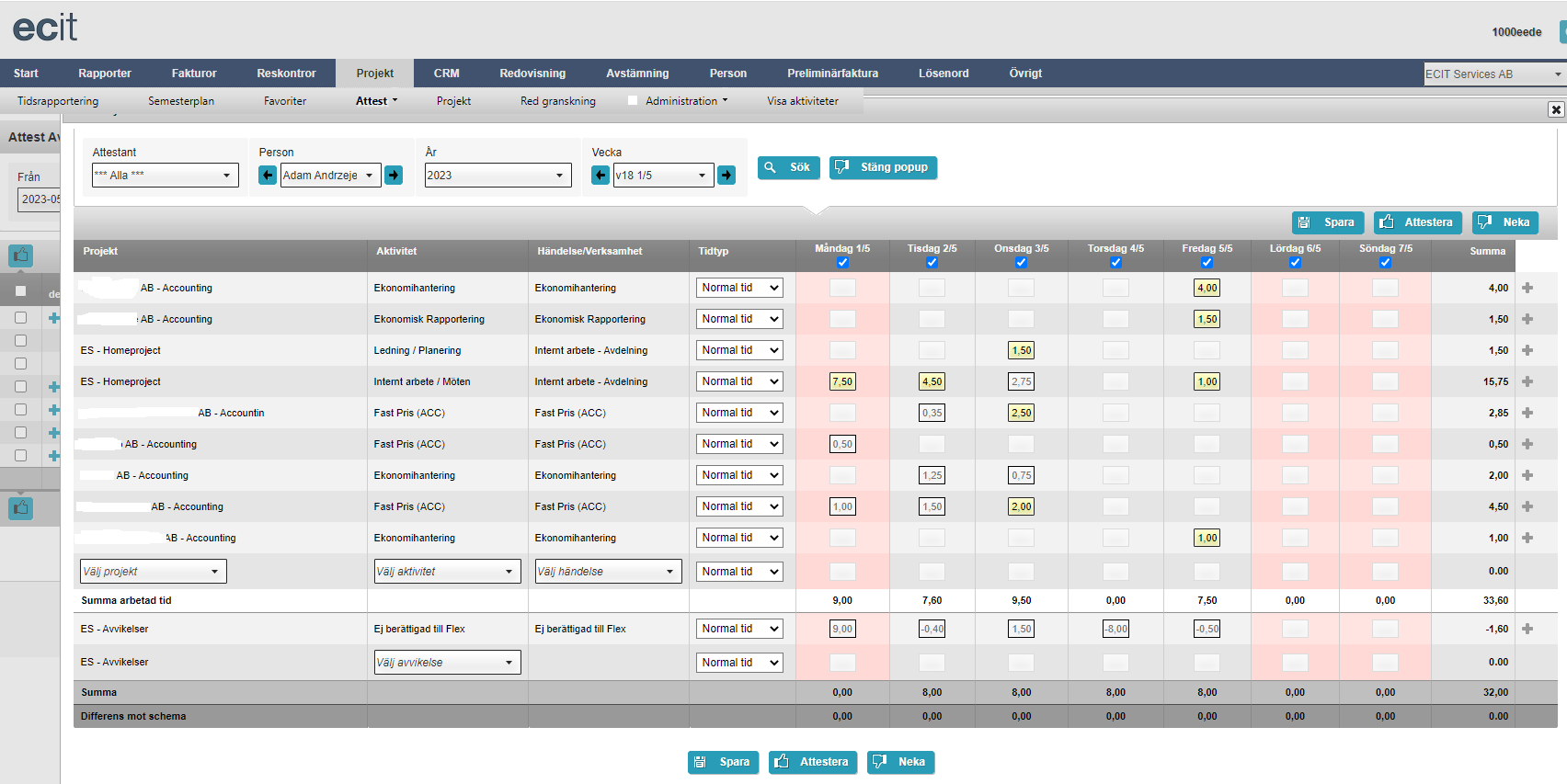Click top Attestera button

click(1417, 222)
